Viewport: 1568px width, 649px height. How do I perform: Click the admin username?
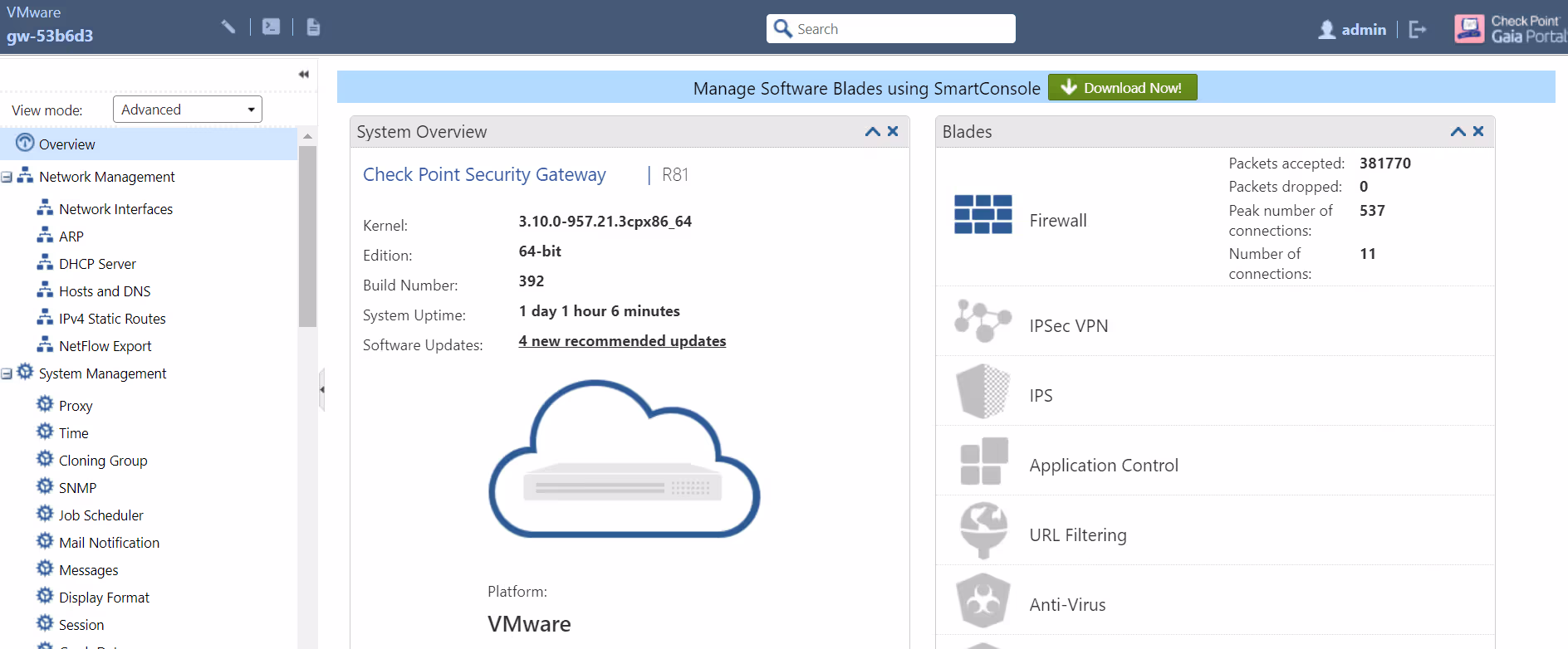1364,29
